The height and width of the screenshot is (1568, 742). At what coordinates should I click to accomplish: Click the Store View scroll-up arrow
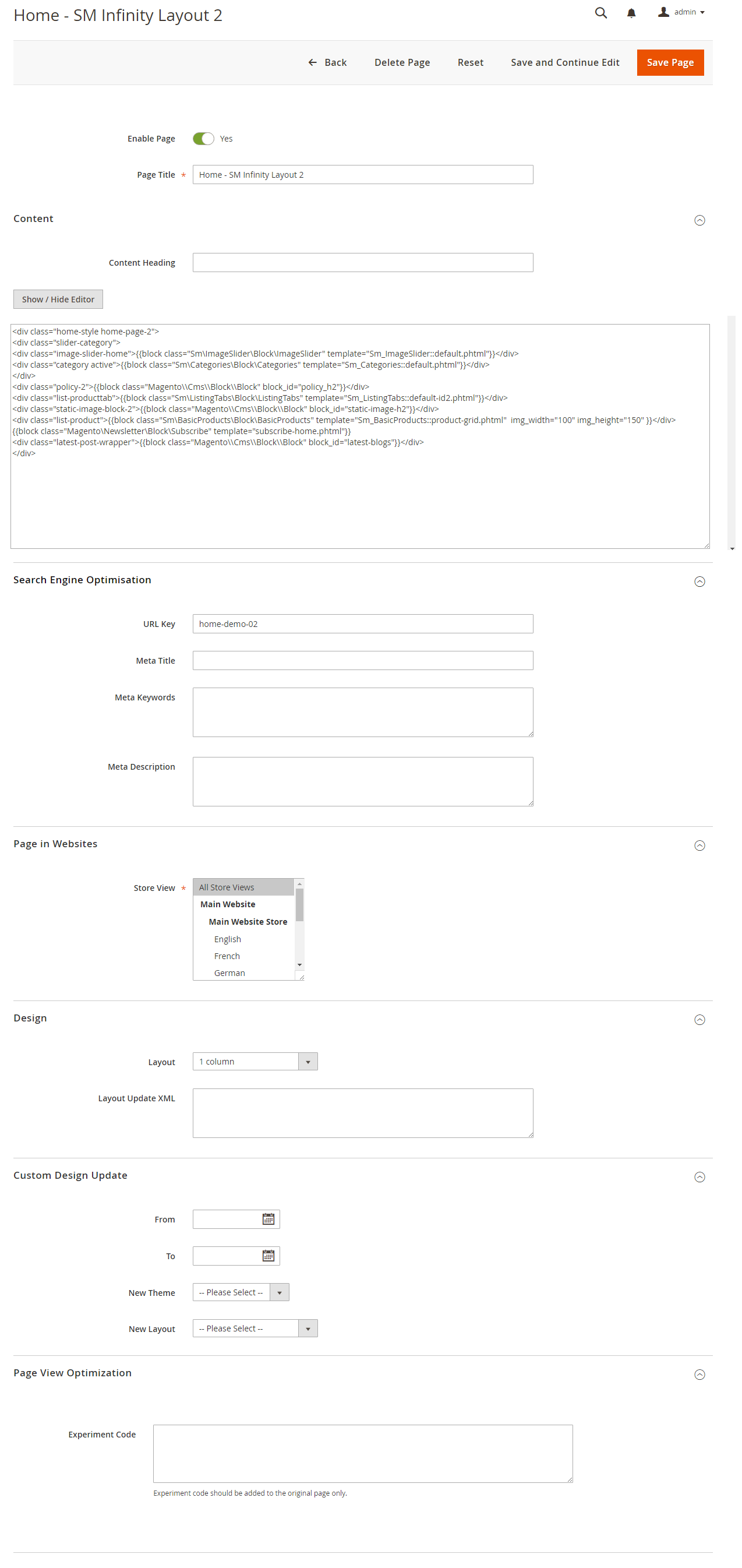click(299, 883)
